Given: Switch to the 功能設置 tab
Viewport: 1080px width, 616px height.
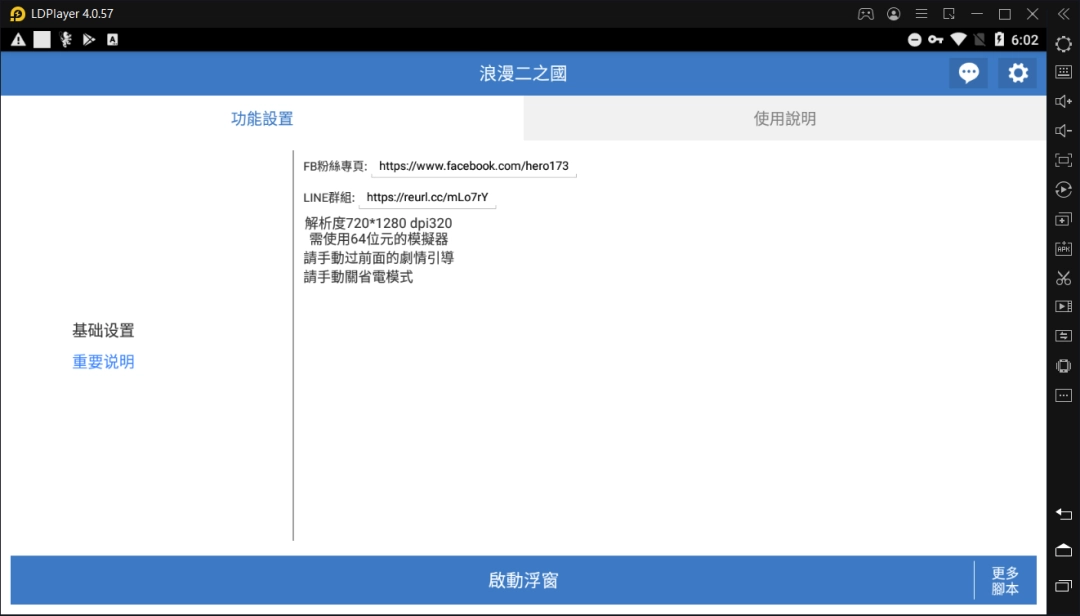Looking at the screenshot, I should 262,119.
